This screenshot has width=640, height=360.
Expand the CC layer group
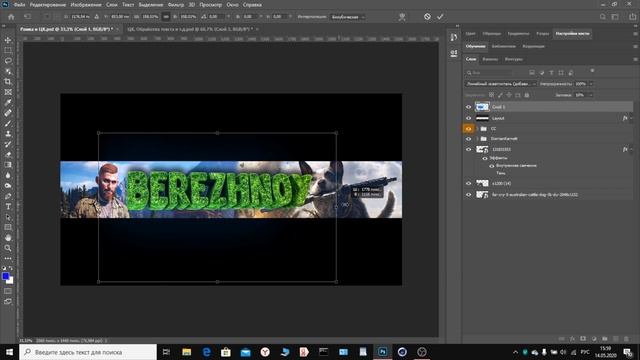click(x=477, y=129)
